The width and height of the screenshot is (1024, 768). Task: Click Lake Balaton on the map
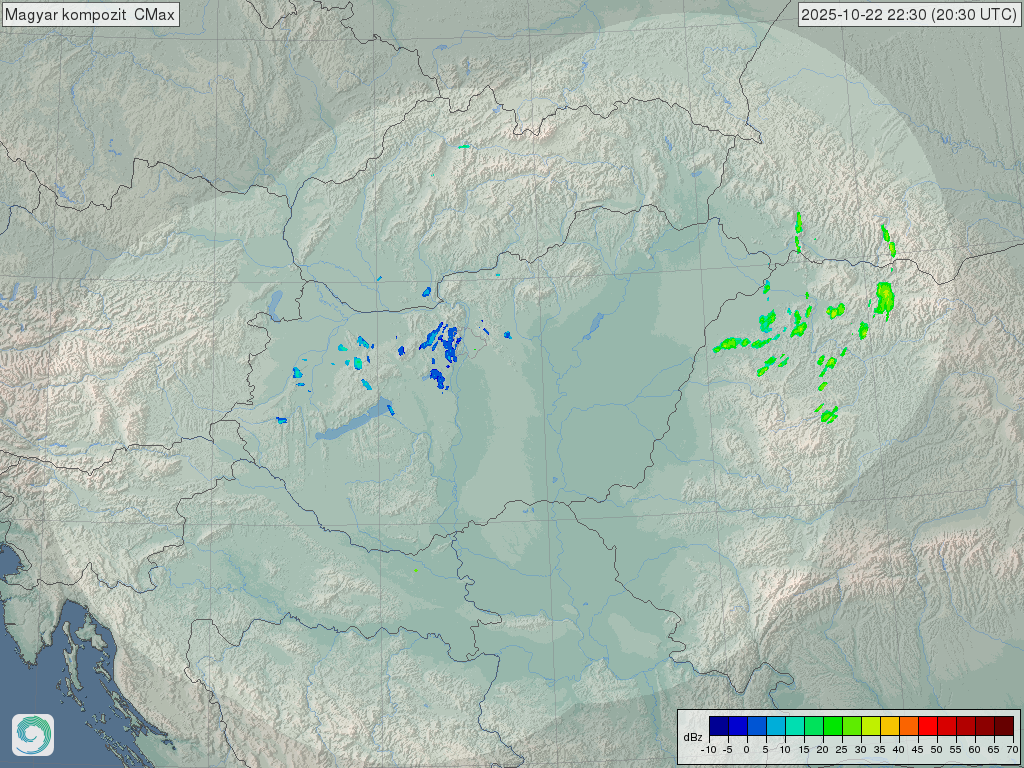coord(352,424)
